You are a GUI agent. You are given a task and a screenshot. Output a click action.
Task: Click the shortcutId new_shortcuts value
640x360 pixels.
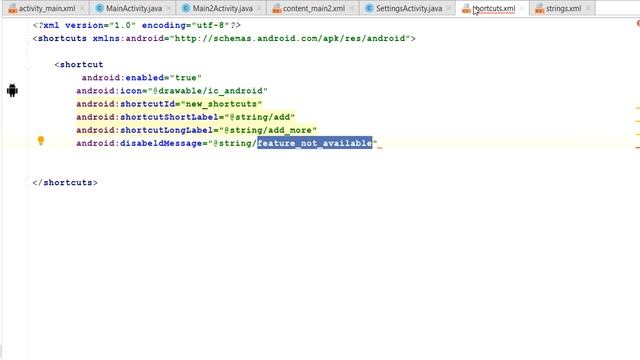click(221, 104)
